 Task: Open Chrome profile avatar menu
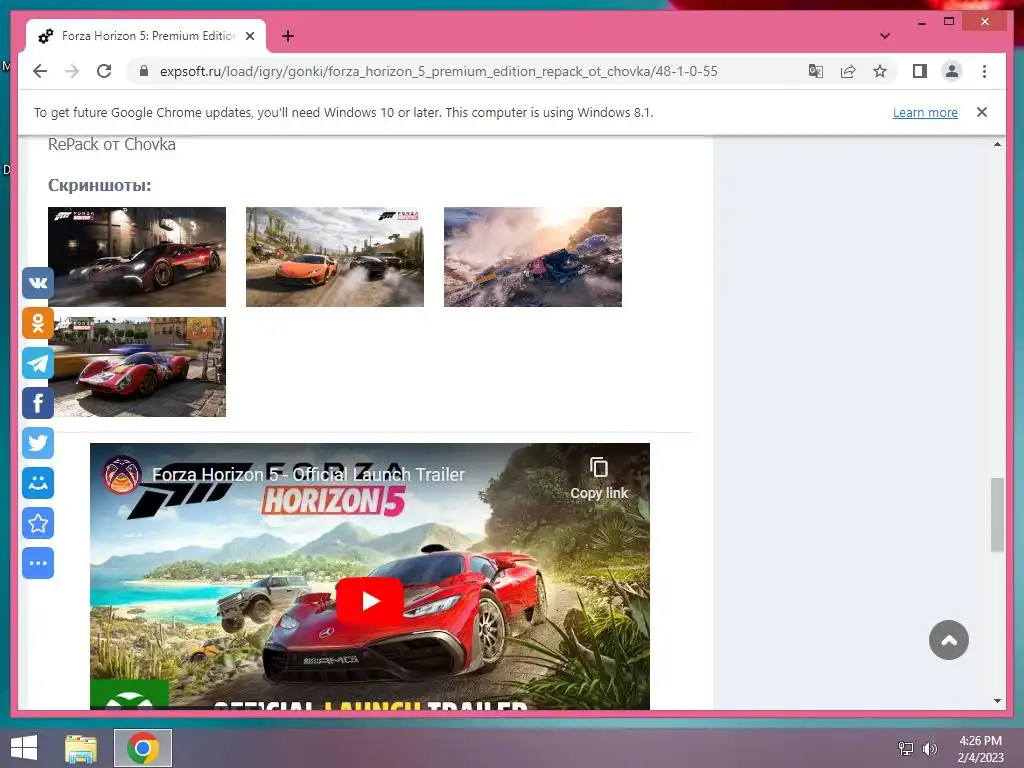952,71
